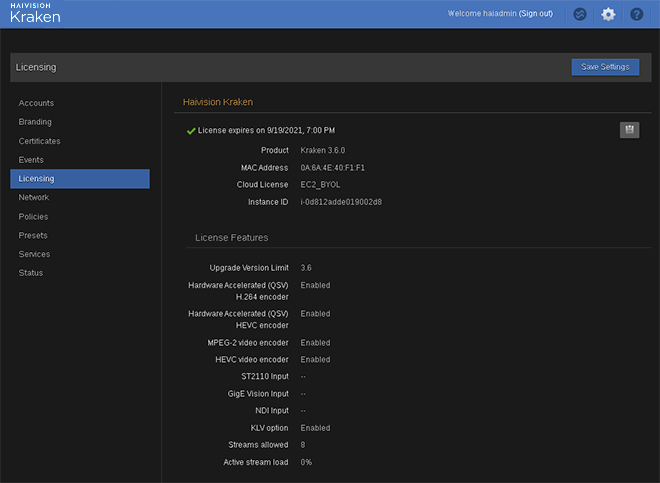The height and width of the screenshot is (483, 660).
Task: Click the Sign out link
Action: coord(536,14)
